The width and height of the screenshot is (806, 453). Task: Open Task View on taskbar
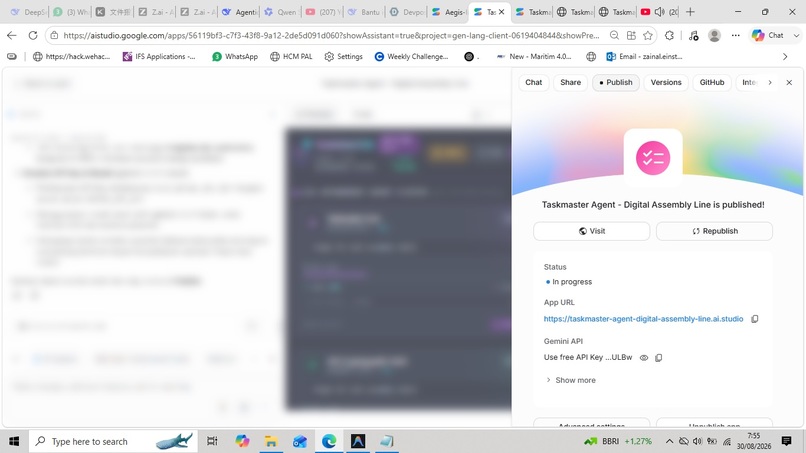point(212,441)
